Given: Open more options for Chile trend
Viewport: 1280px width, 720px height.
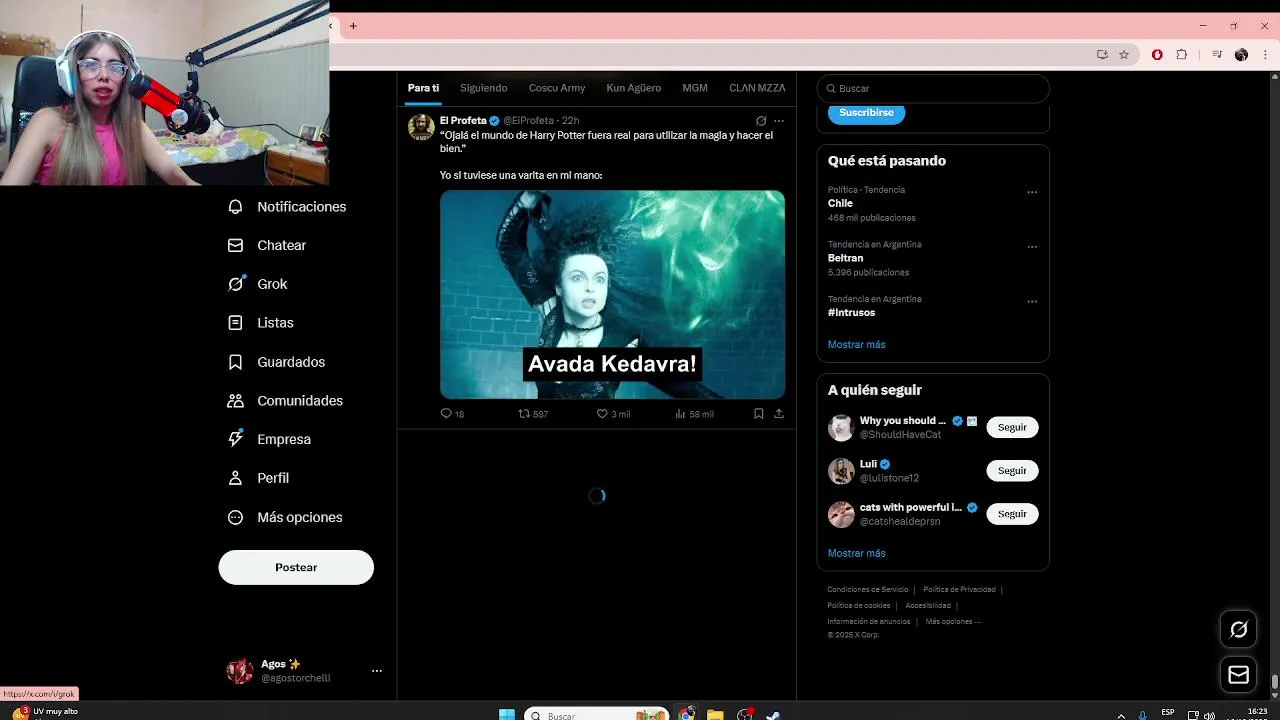Looking at the screenshot, I should pos(1032,192).
